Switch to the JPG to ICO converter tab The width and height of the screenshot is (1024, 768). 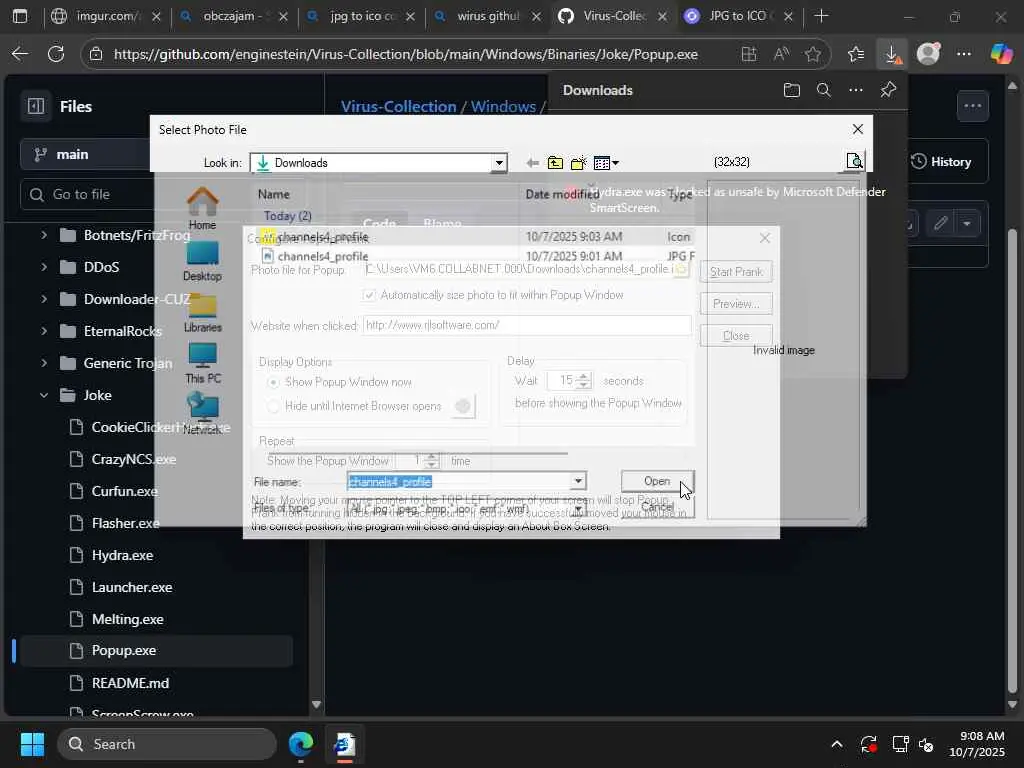tap(739, 16)
